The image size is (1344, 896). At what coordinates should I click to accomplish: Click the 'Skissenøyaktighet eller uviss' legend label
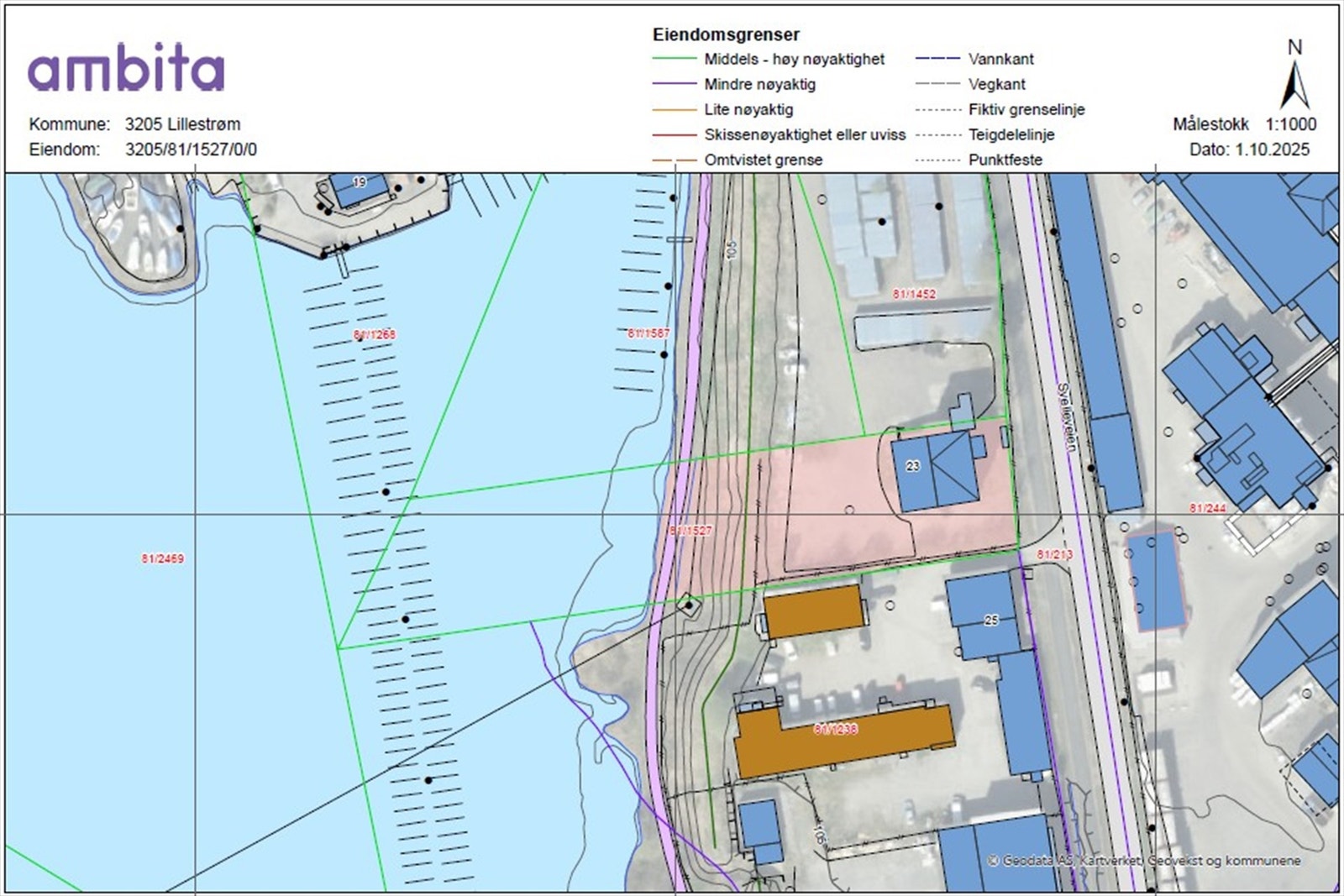(x=805, y=134)
